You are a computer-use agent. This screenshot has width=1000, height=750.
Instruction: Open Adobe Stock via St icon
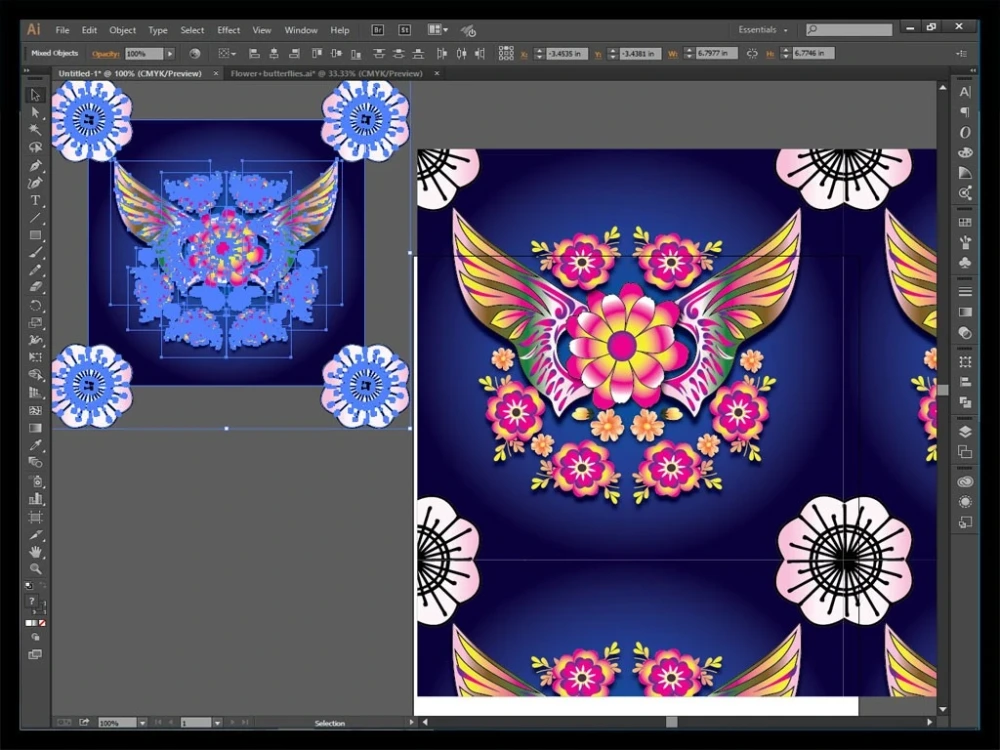(x=404, y=30)
